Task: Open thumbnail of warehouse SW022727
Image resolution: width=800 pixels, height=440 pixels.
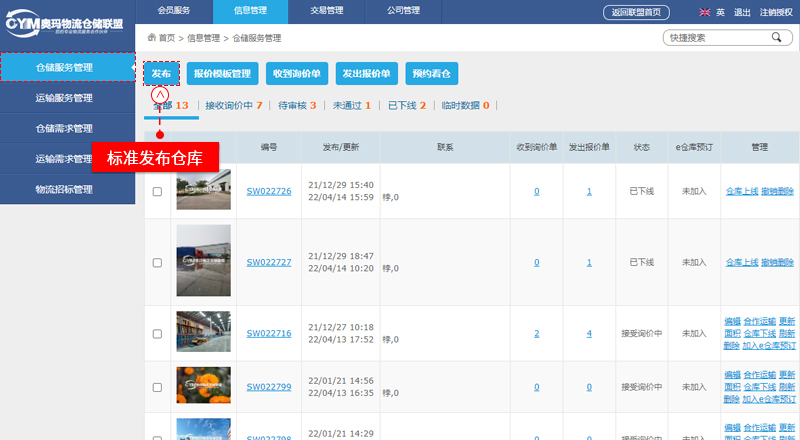Action: tap(203, 262)
